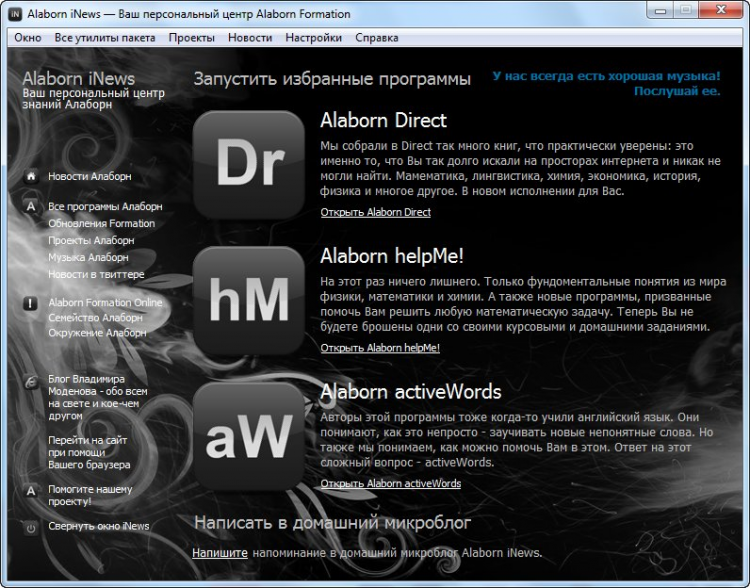The height and width of the screenshot is (588, 750).
Task: Click the Запустить избранные программы heading
Action: [332, 79]
